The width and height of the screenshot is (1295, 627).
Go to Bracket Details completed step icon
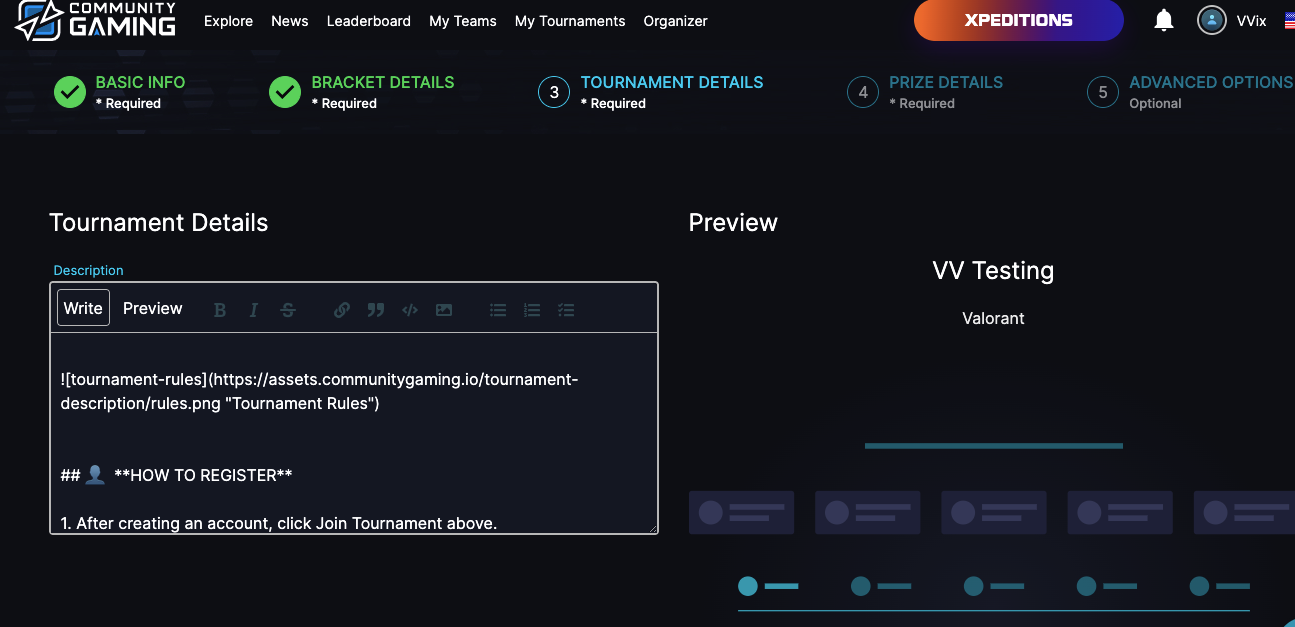(285, 92)
